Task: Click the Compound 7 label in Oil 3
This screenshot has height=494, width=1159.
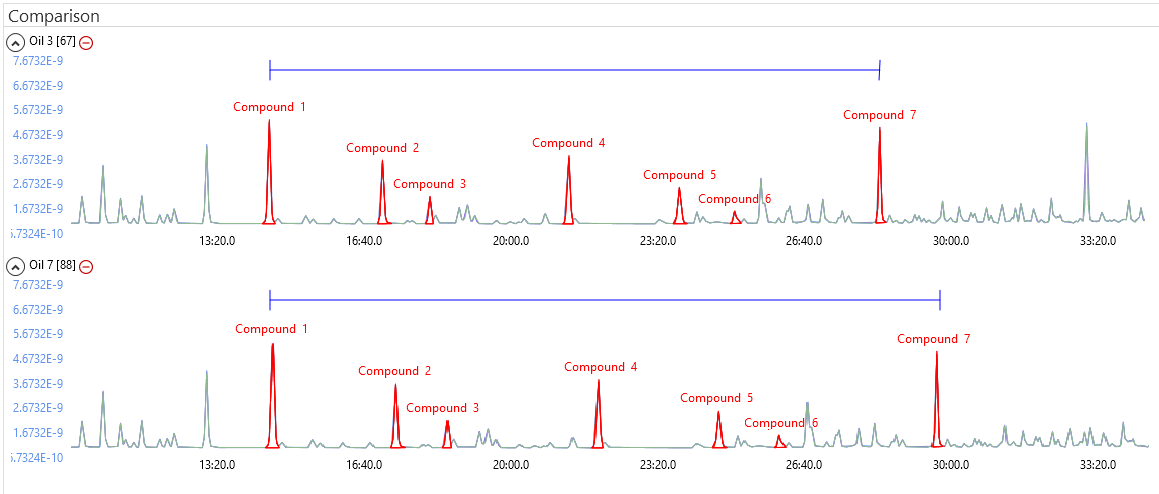Action: click(879, 115)
